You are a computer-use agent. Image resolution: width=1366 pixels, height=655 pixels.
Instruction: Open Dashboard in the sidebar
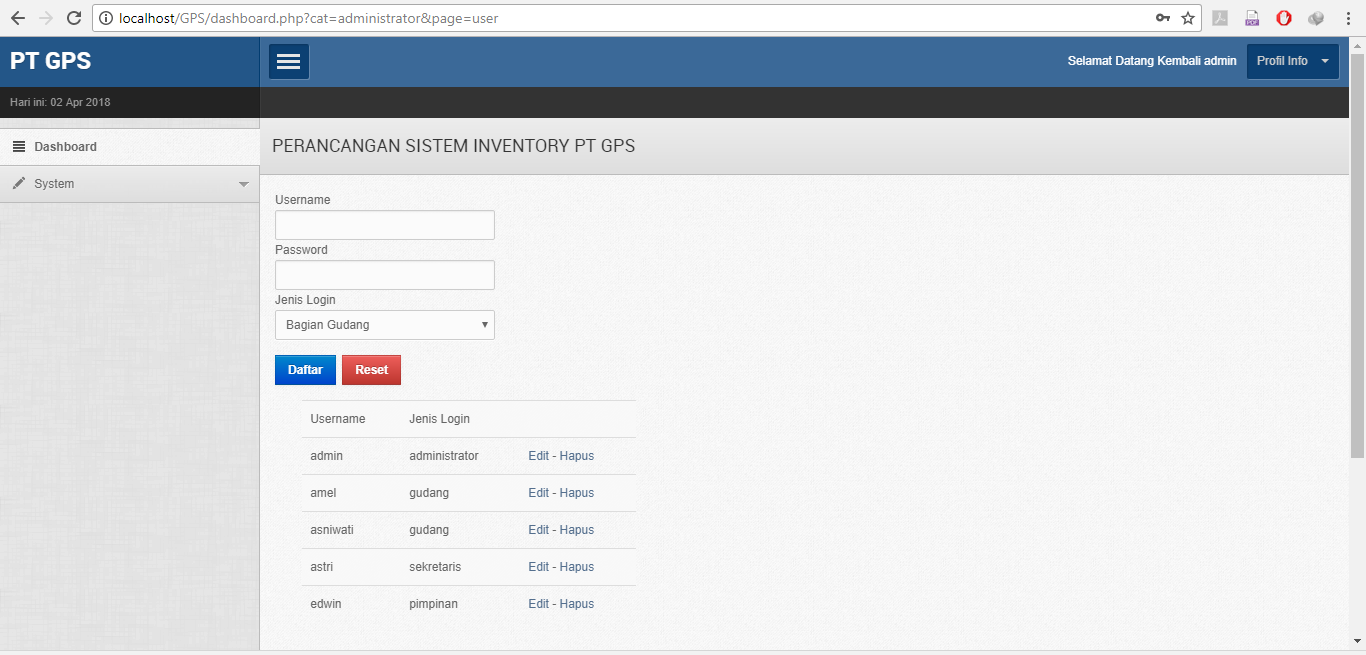(65, 147)
